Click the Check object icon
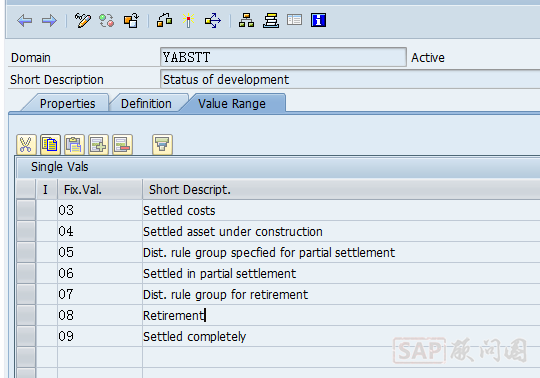Viewport: 540px width, 378px height. click(x=164, y=21)
